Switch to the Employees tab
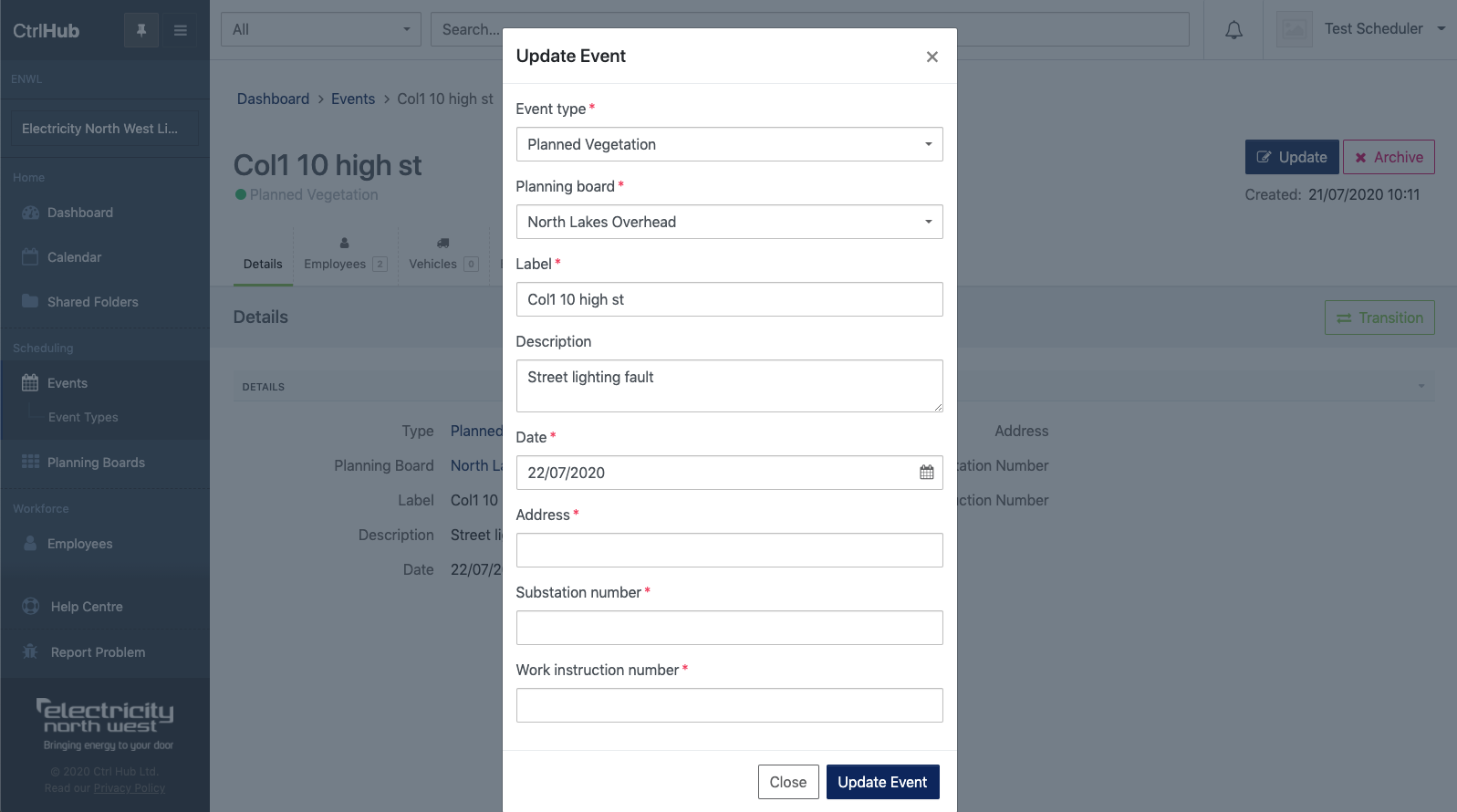1457x812 pixels. 345,255
